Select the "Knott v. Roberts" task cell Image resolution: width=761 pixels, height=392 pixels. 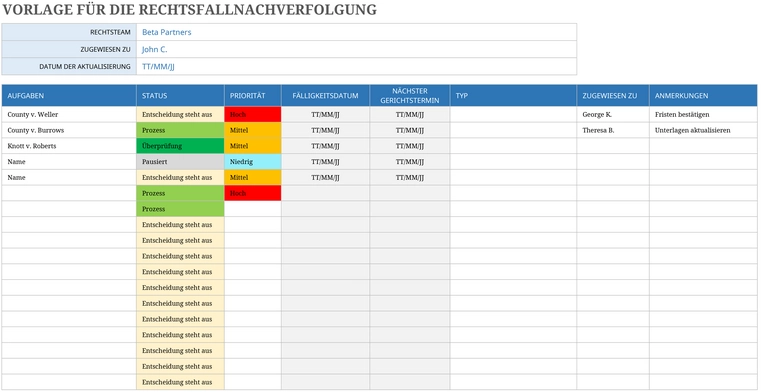coord(69,146)
